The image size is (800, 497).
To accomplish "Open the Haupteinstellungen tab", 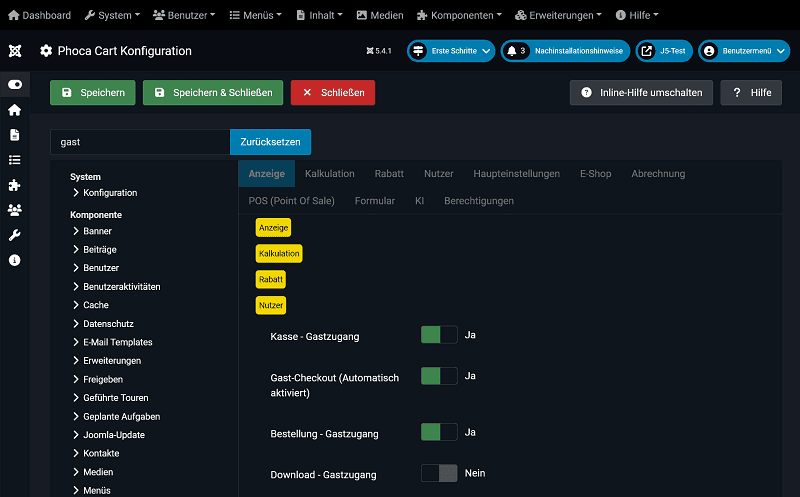I will click(516, 174).
